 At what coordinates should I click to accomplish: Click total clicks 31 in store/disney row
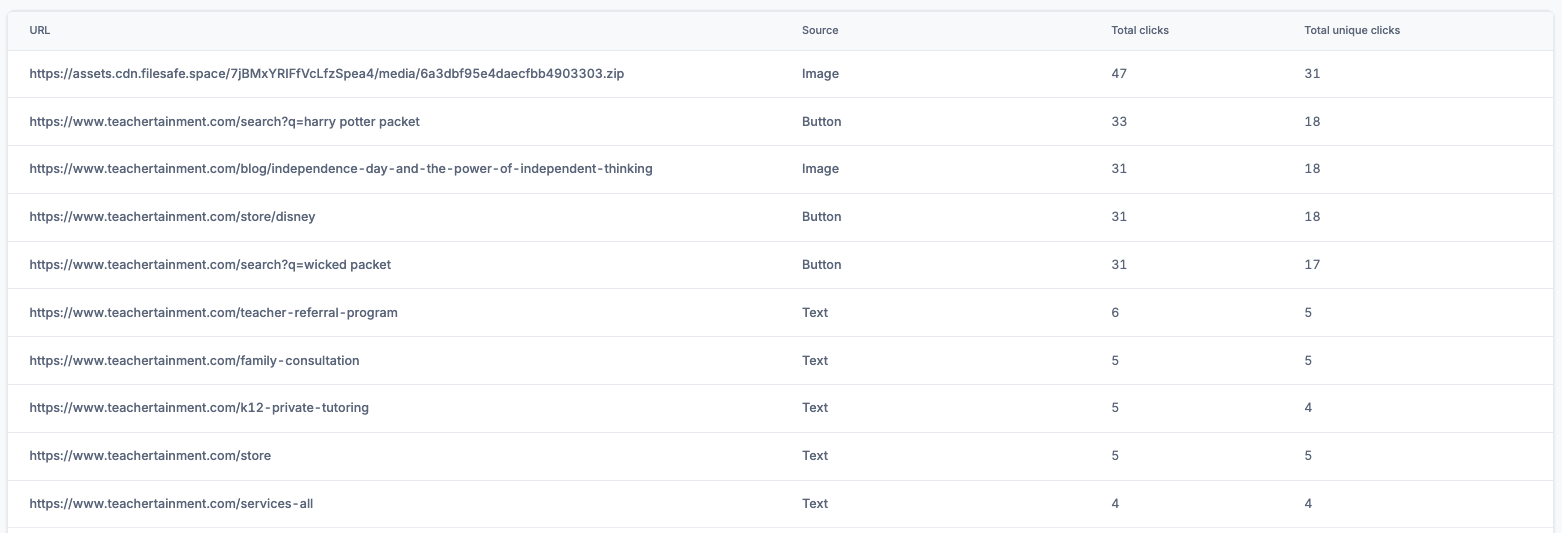point(1119,217)
